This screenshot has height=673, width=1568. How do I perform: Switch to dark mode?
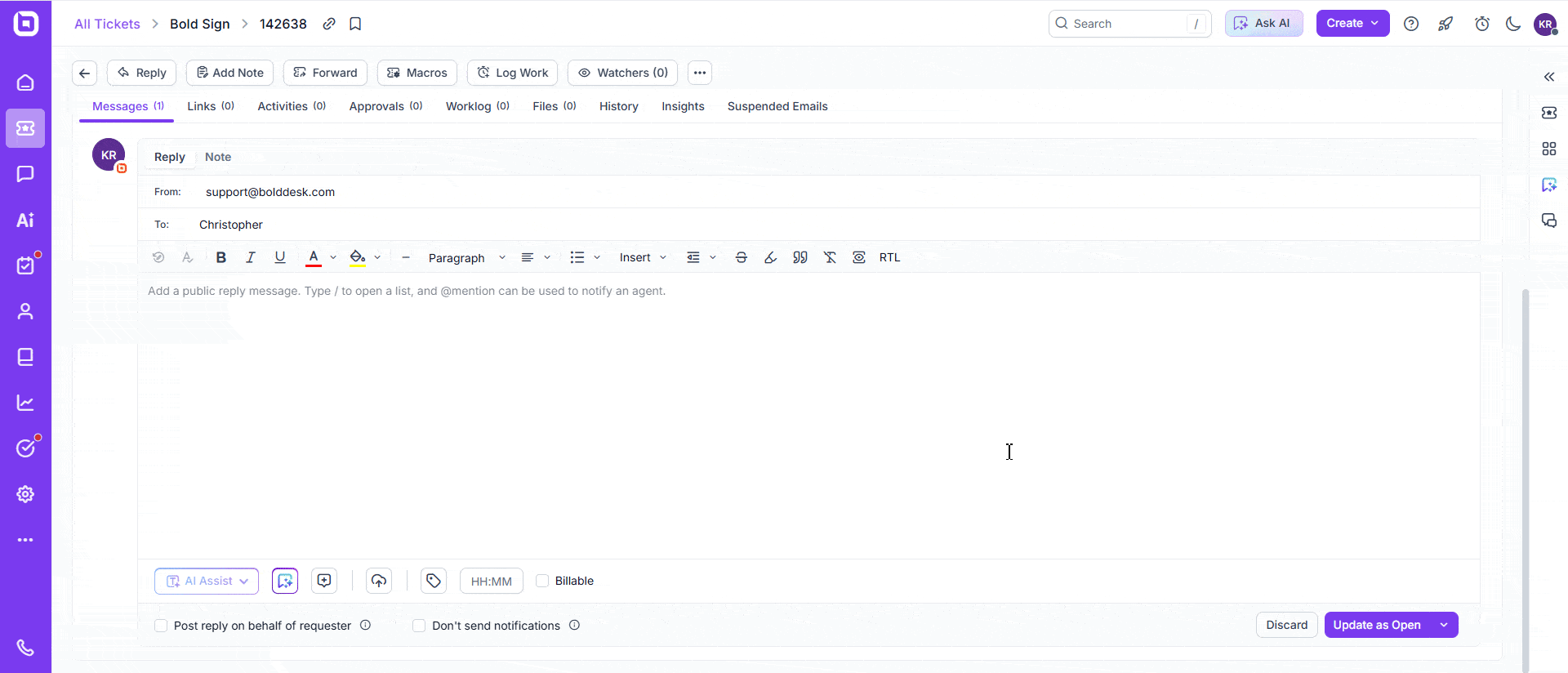click(1513, 24)
